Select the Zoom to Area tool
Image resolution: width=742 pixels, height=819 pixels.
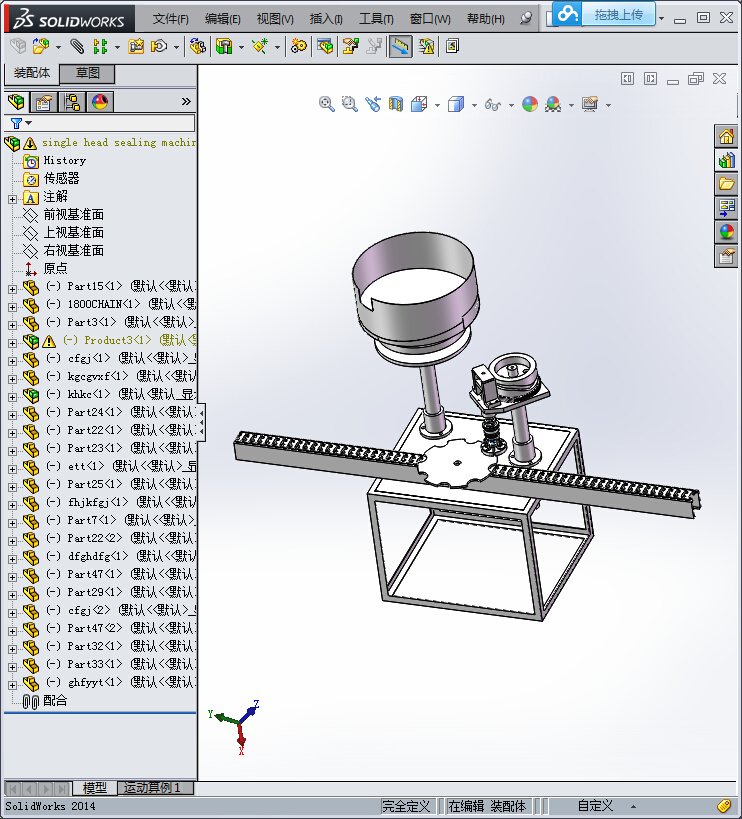coord(349,104)
